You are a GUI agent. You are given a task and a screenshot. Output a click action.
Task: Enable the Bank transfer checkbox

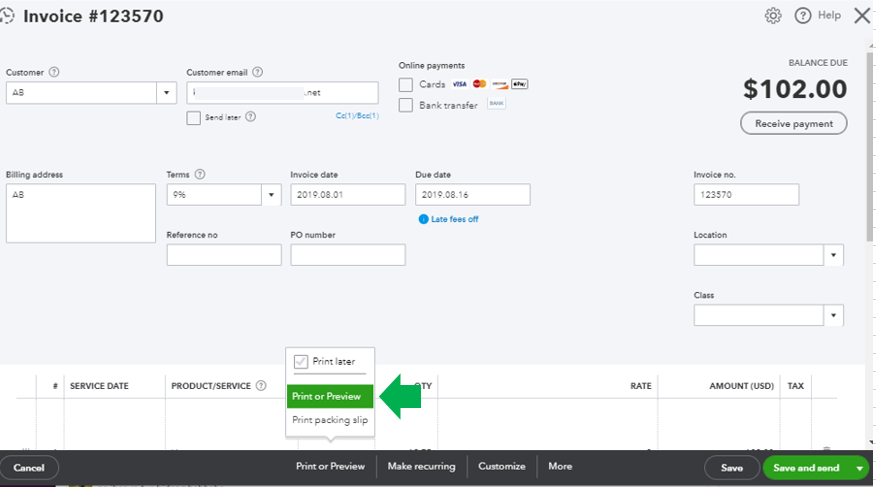coord(406,105)
